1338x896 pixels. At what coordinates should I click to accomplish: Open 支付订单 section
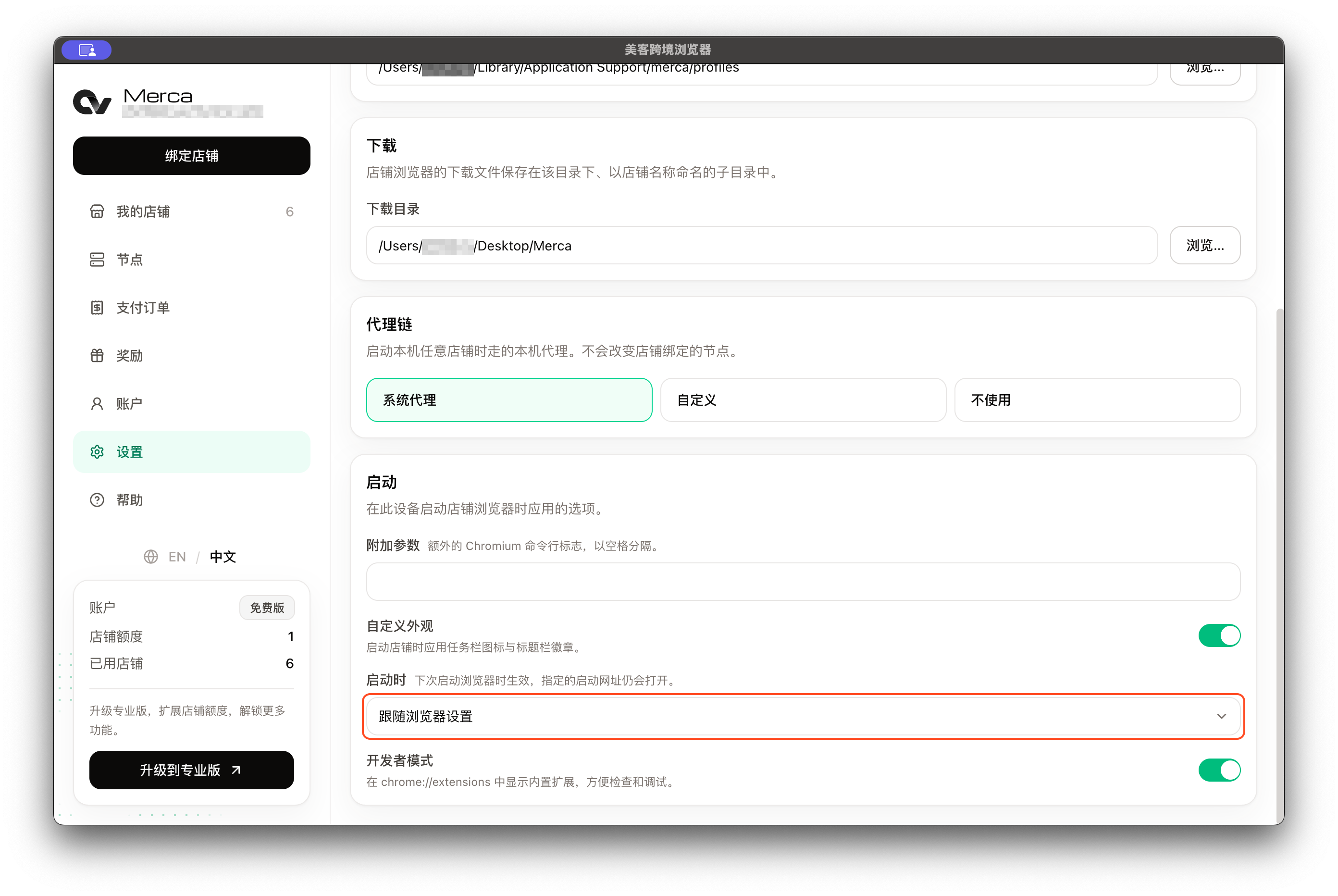pyautogui.click(x=191, y=308)
